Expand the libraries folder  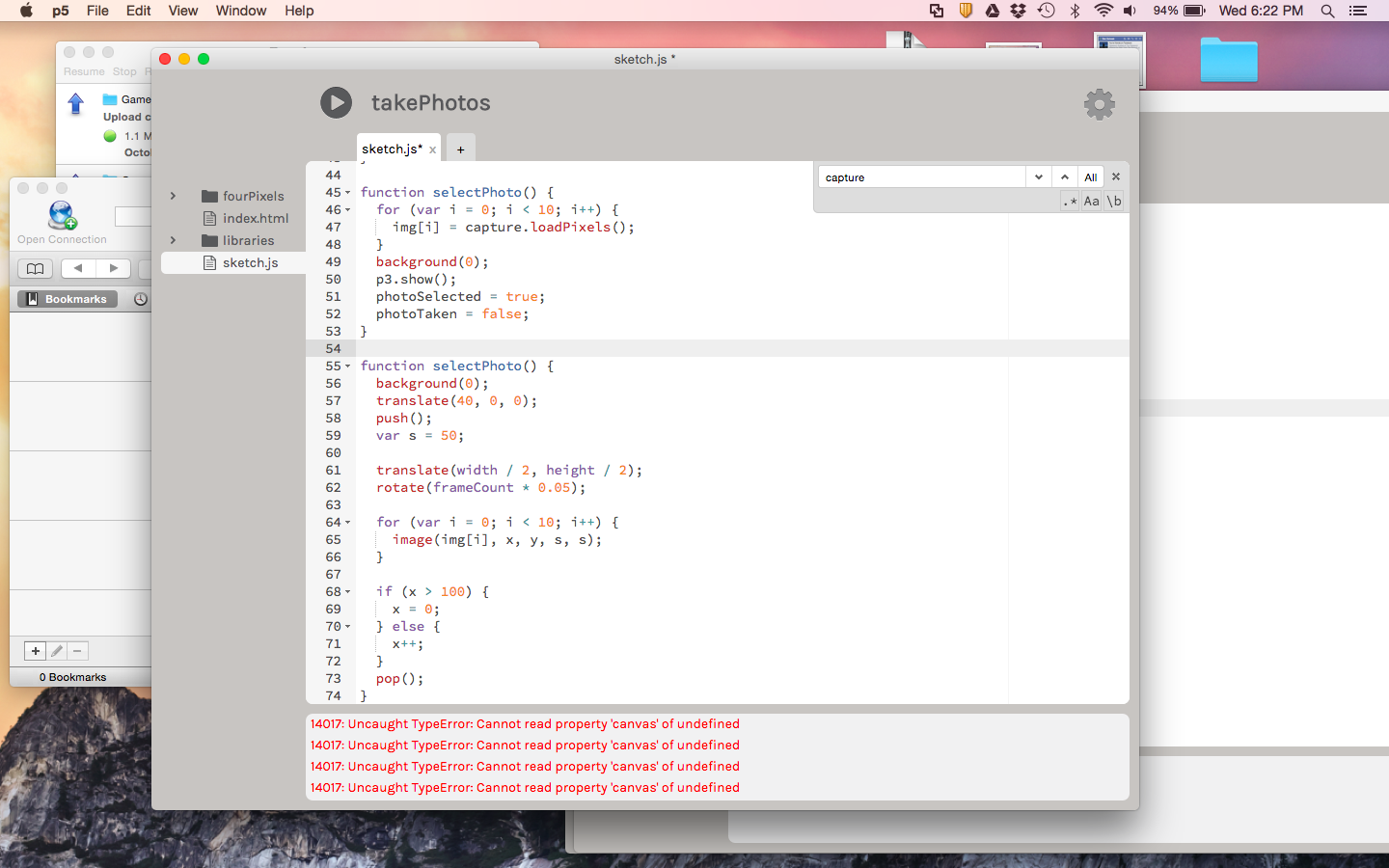174,240
